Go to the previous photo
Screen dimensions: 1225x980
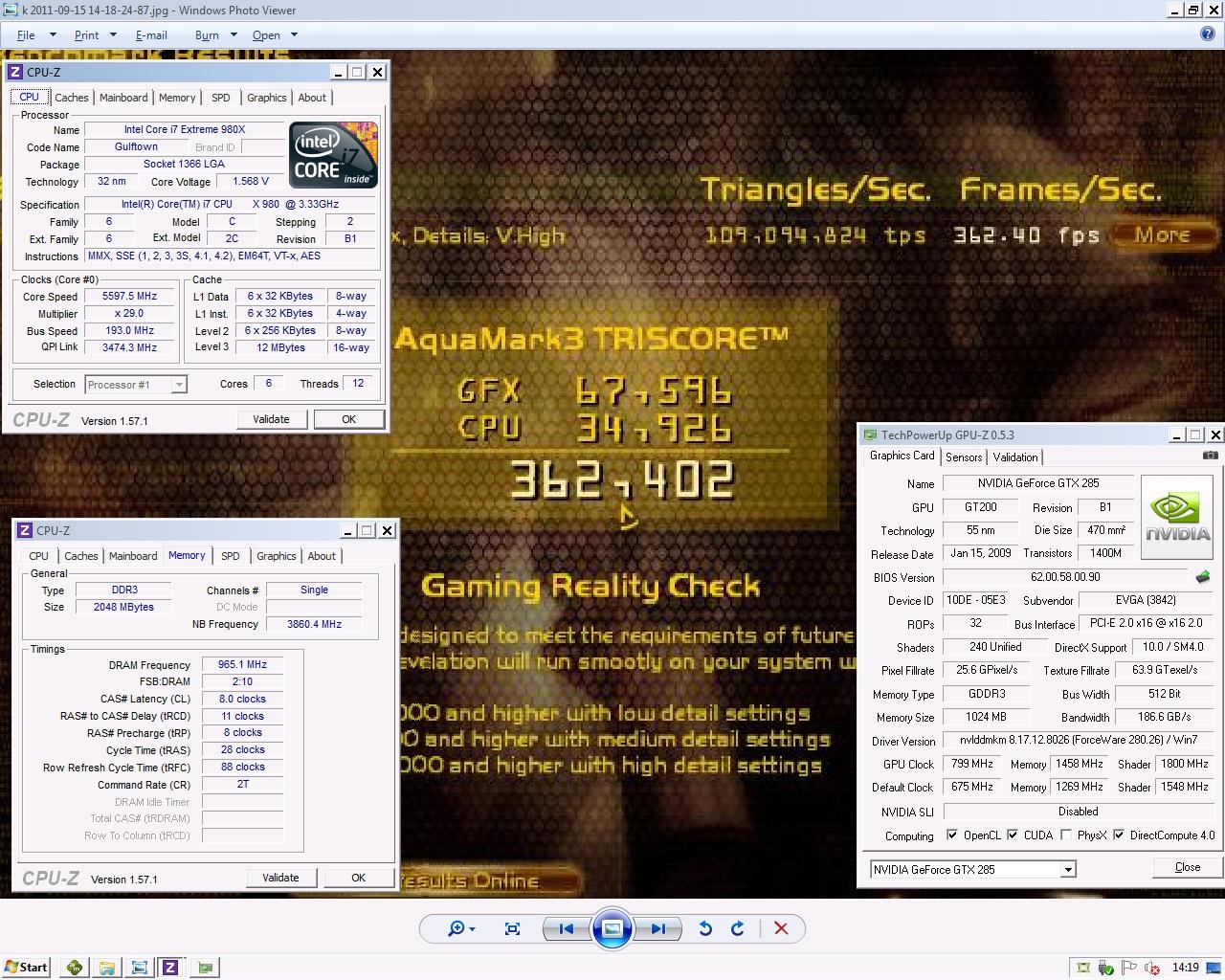566,928
